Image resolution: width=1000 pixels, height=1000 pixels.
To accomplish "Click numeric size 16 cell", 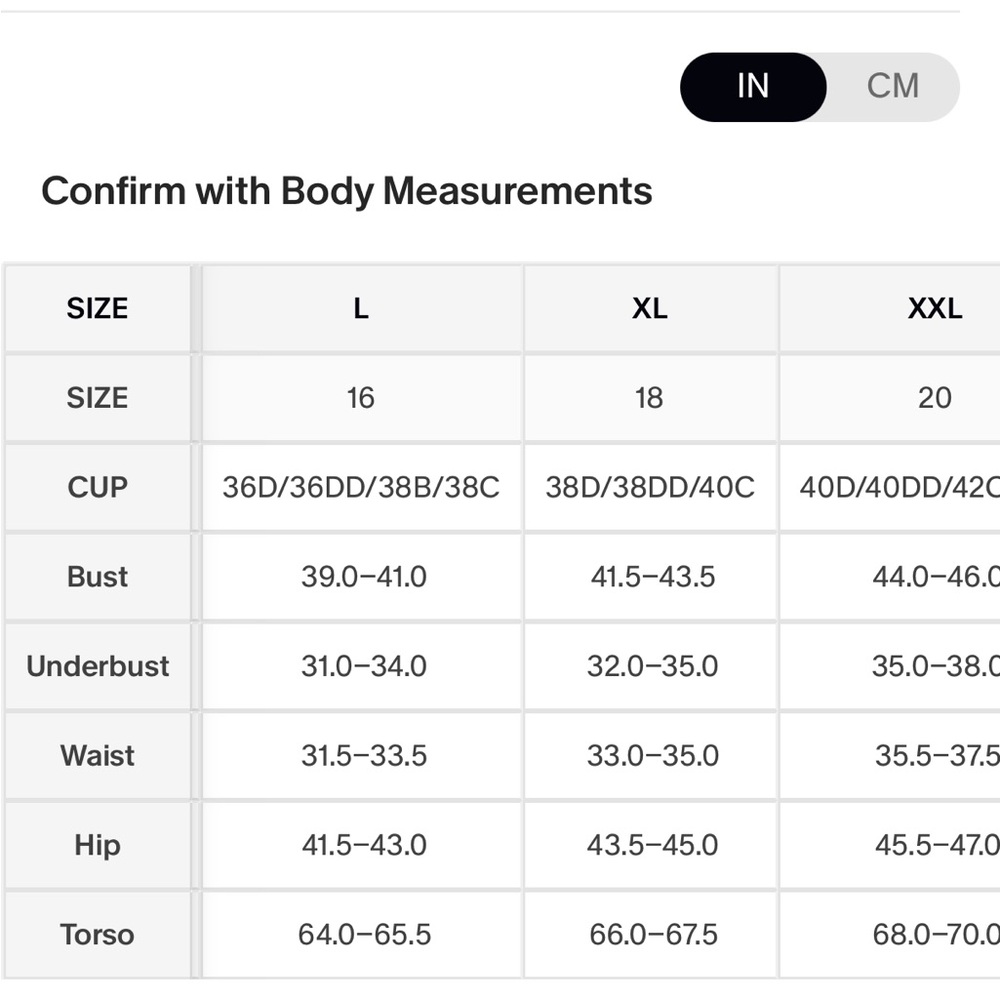I will click(x=361, y=398).
